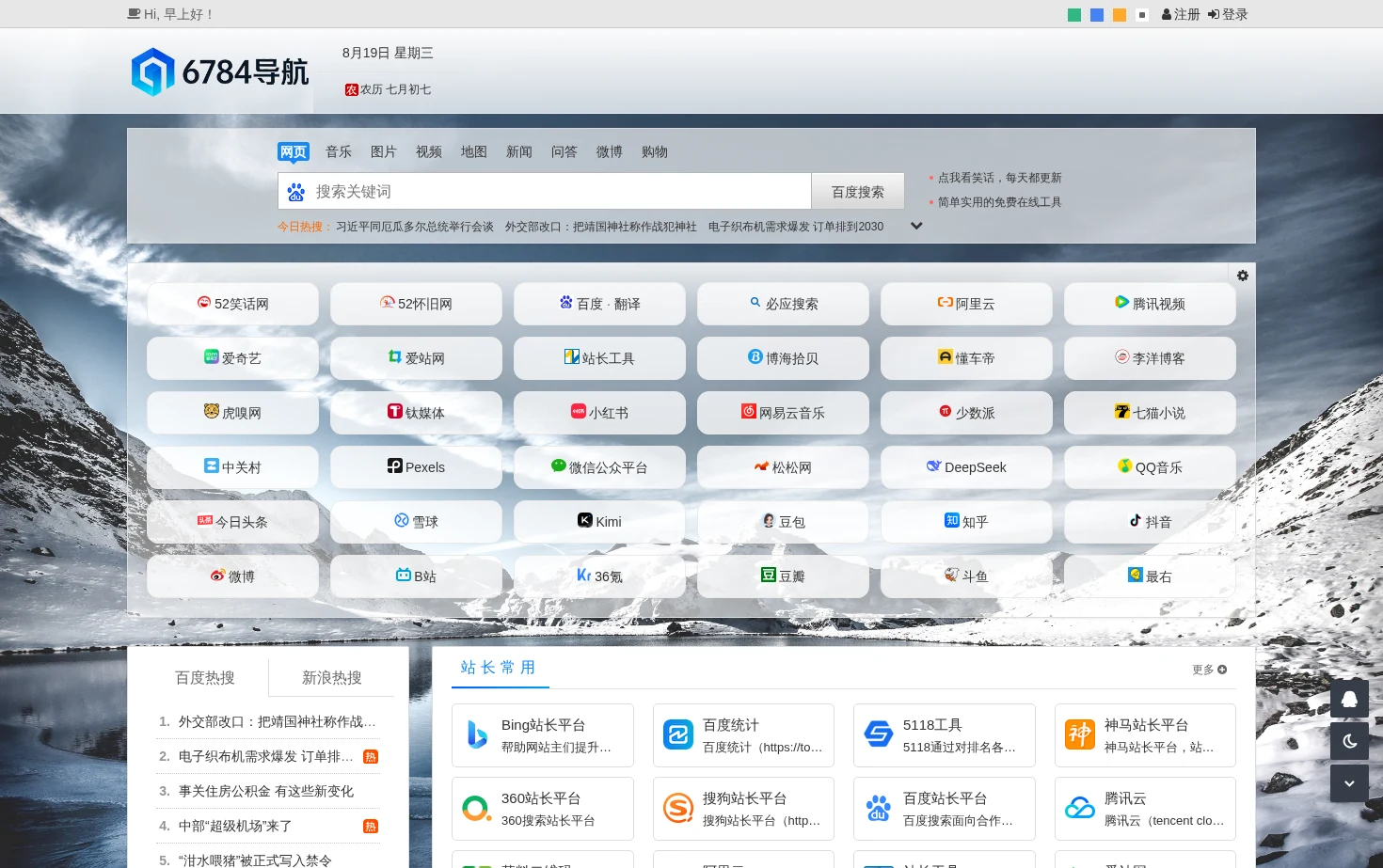Open the 微信公众平台 shortcut icon
Screen dimensions: 1383x868
pos(559,466)
